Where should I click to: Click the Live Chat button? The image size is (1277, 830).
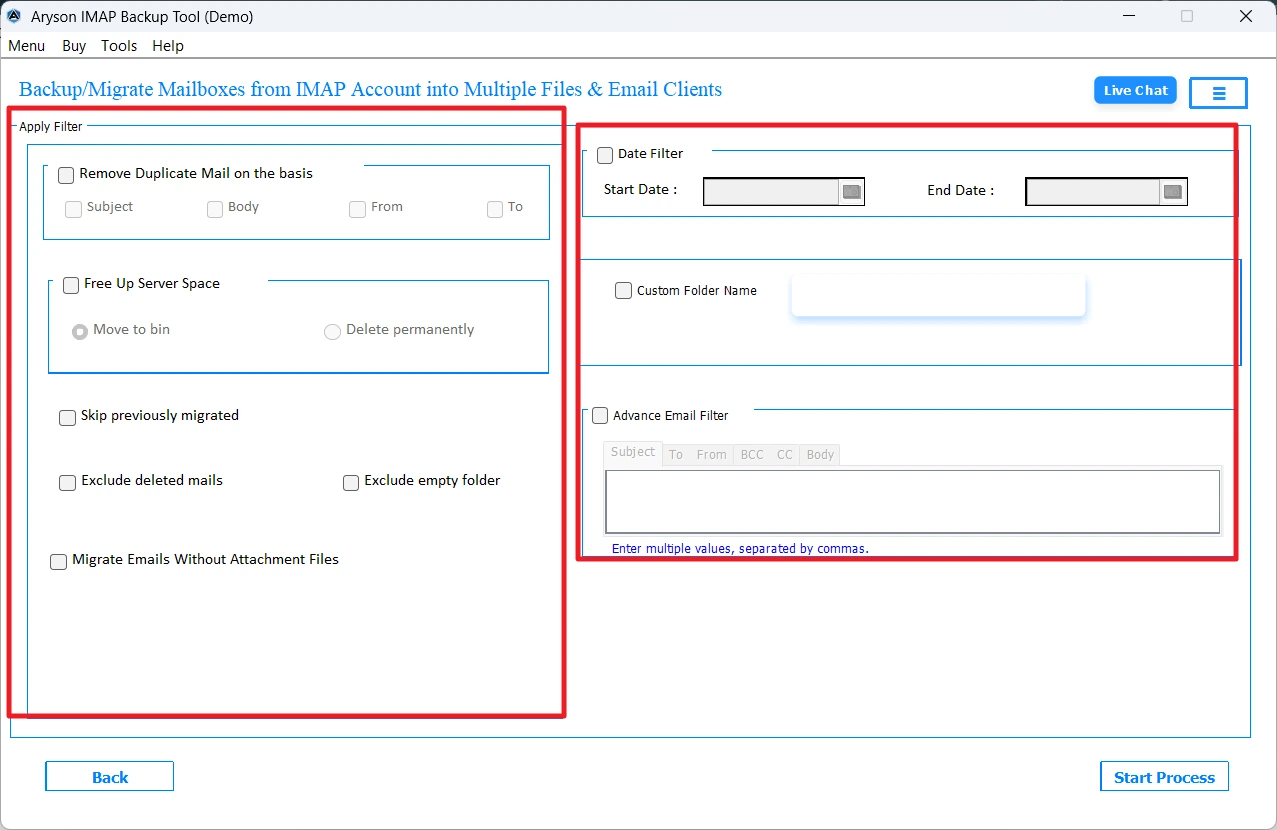pos(1135,90)
